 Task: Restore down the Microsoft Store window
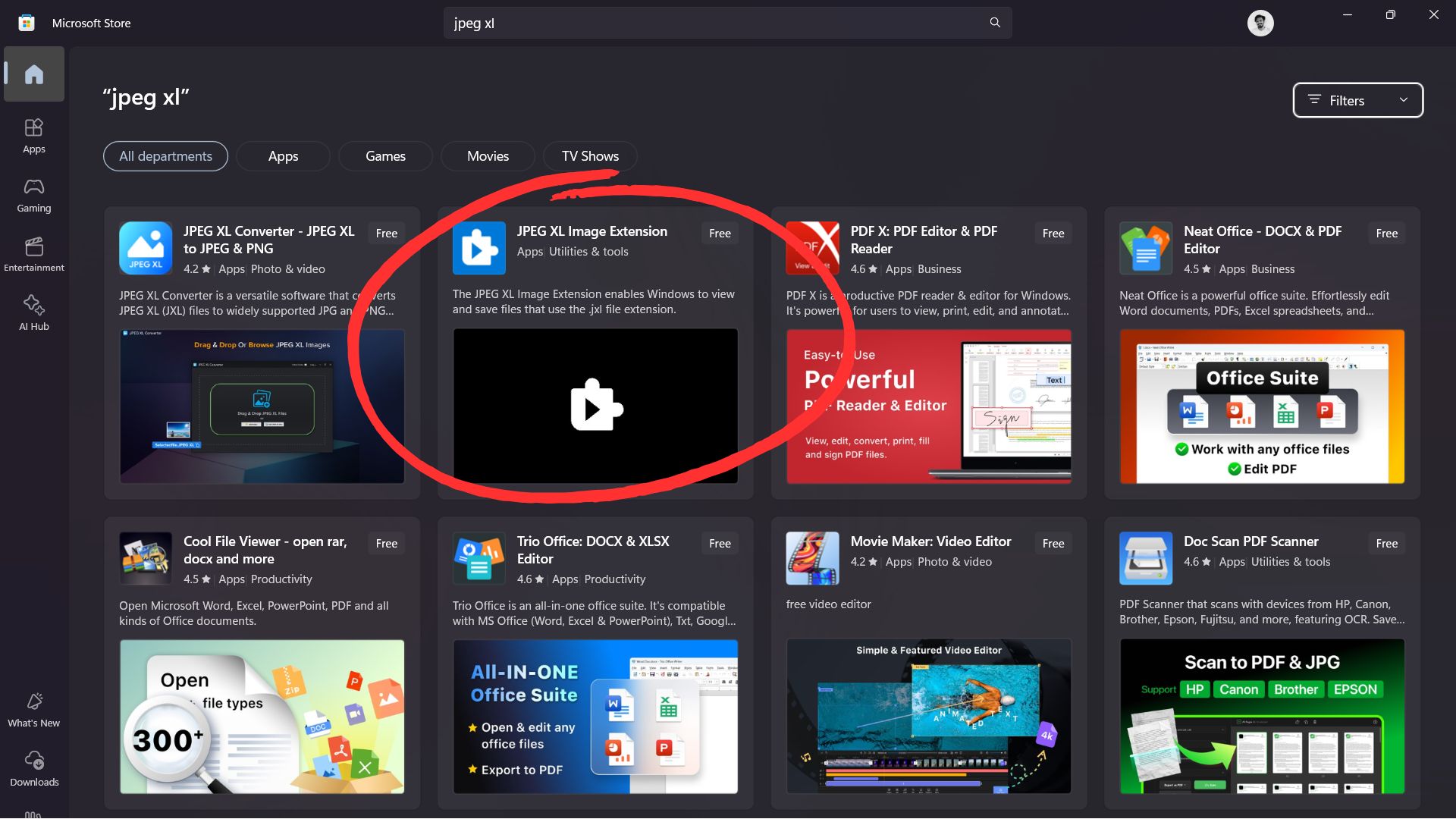1390,14
